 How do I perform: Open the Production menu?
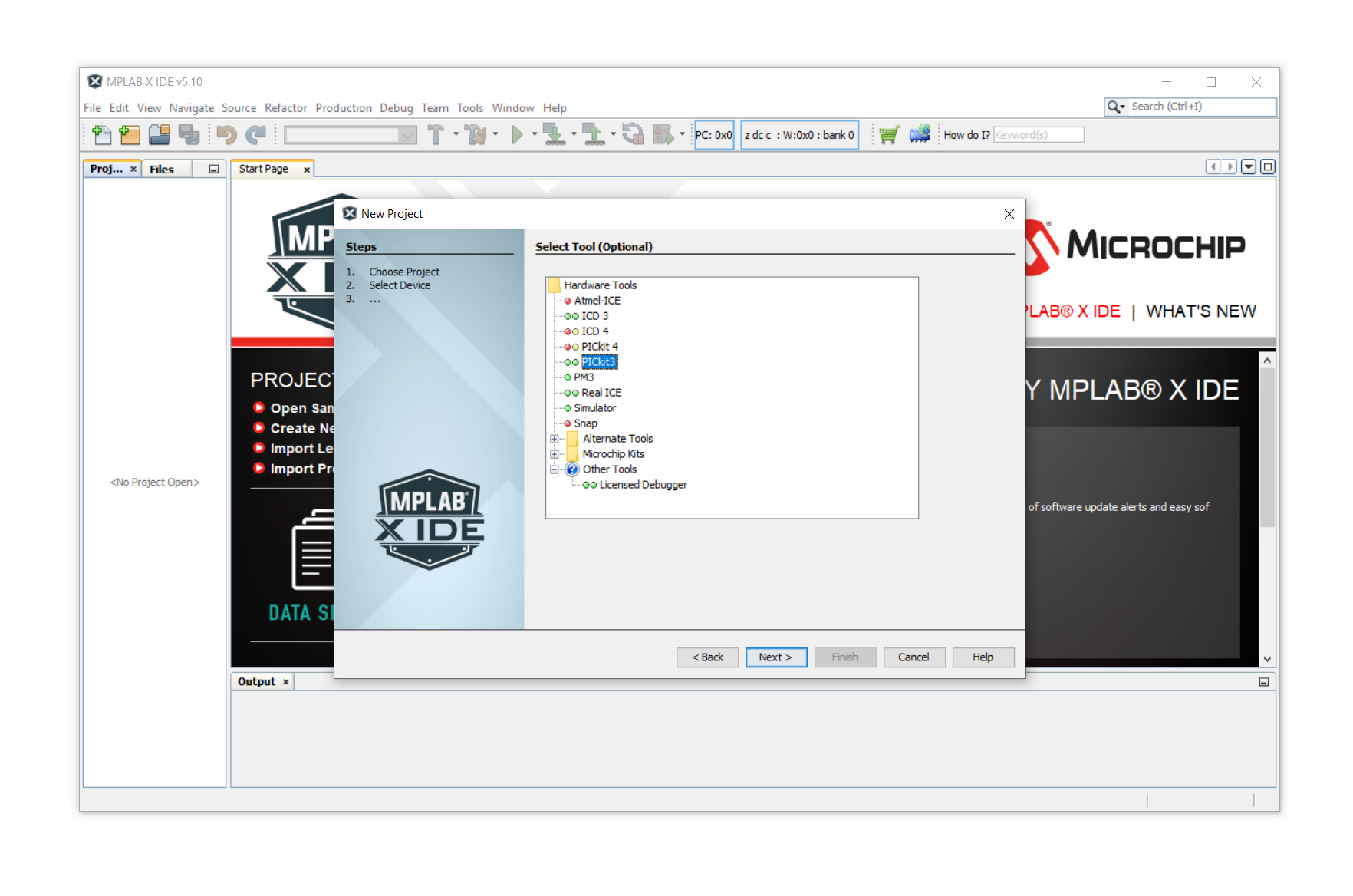(x=343, y=108)
